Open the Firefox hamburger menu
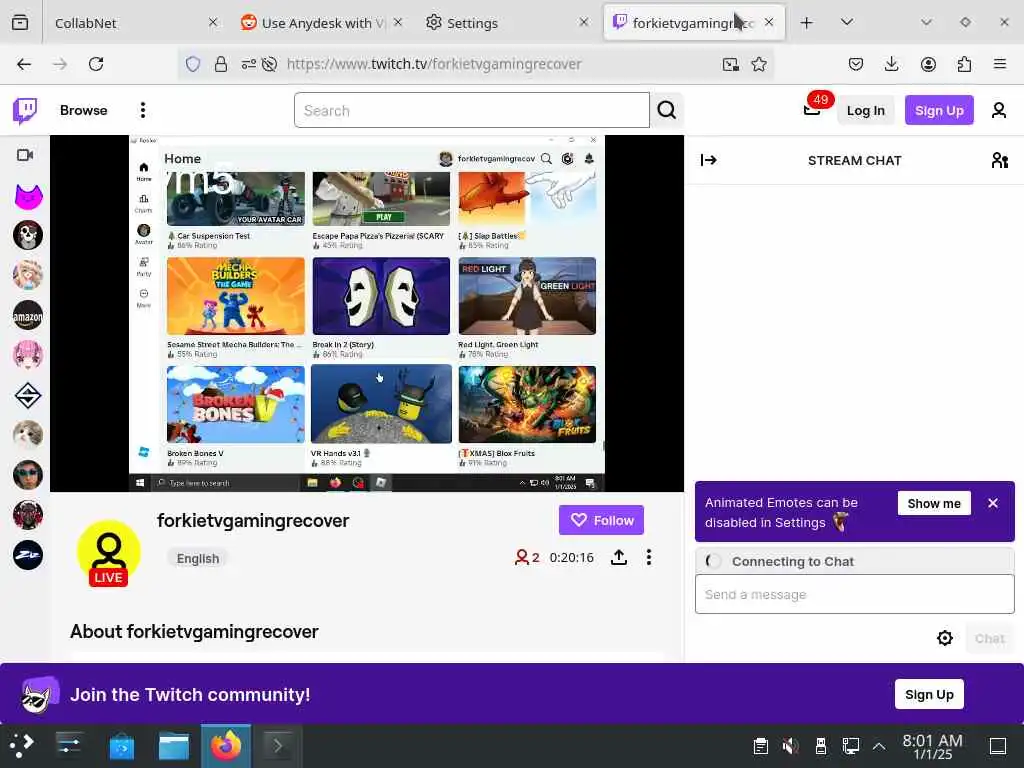The width and height of the screenshot is (1024, 768). click(x=1000, y=64)
